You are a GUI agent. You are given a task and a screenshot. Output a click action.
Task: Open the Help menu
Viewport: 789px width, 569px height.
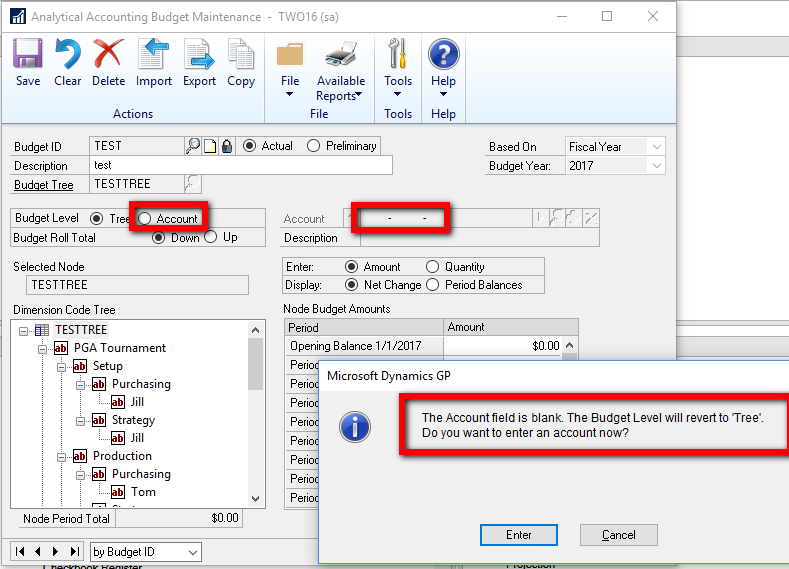click(x=443, y=63)
